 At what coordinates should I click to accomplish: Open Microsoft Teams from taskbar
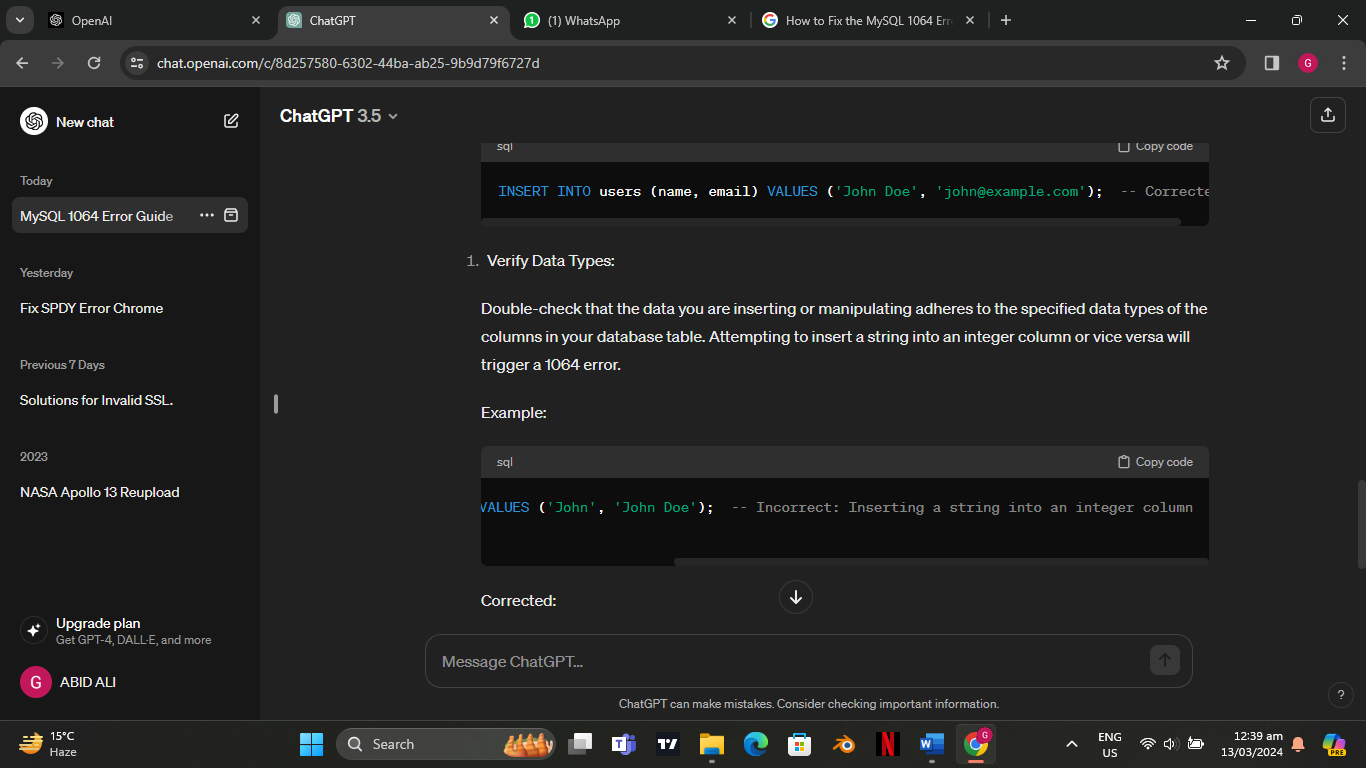click(624, 744)
